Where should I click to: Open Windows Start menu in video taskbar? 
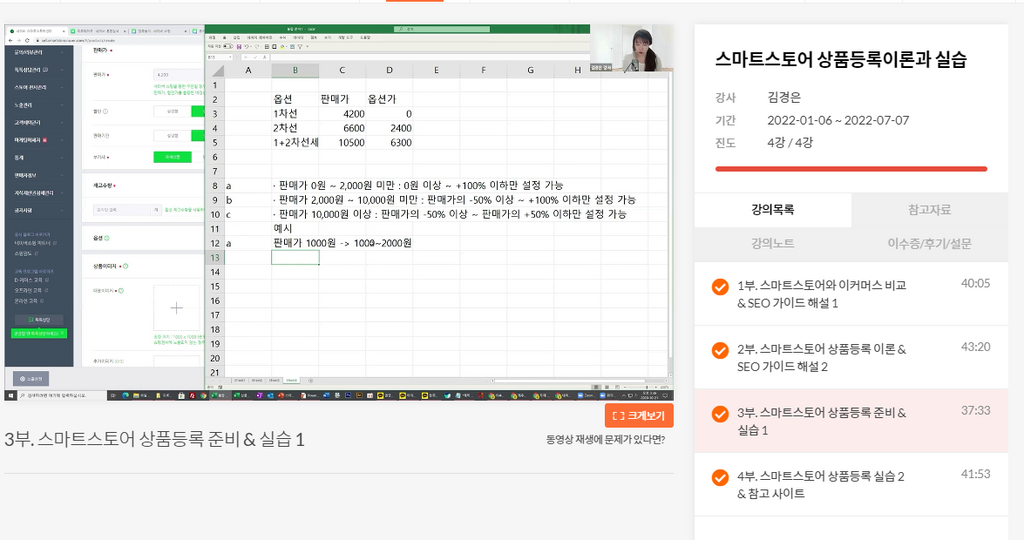click(10, 395)
